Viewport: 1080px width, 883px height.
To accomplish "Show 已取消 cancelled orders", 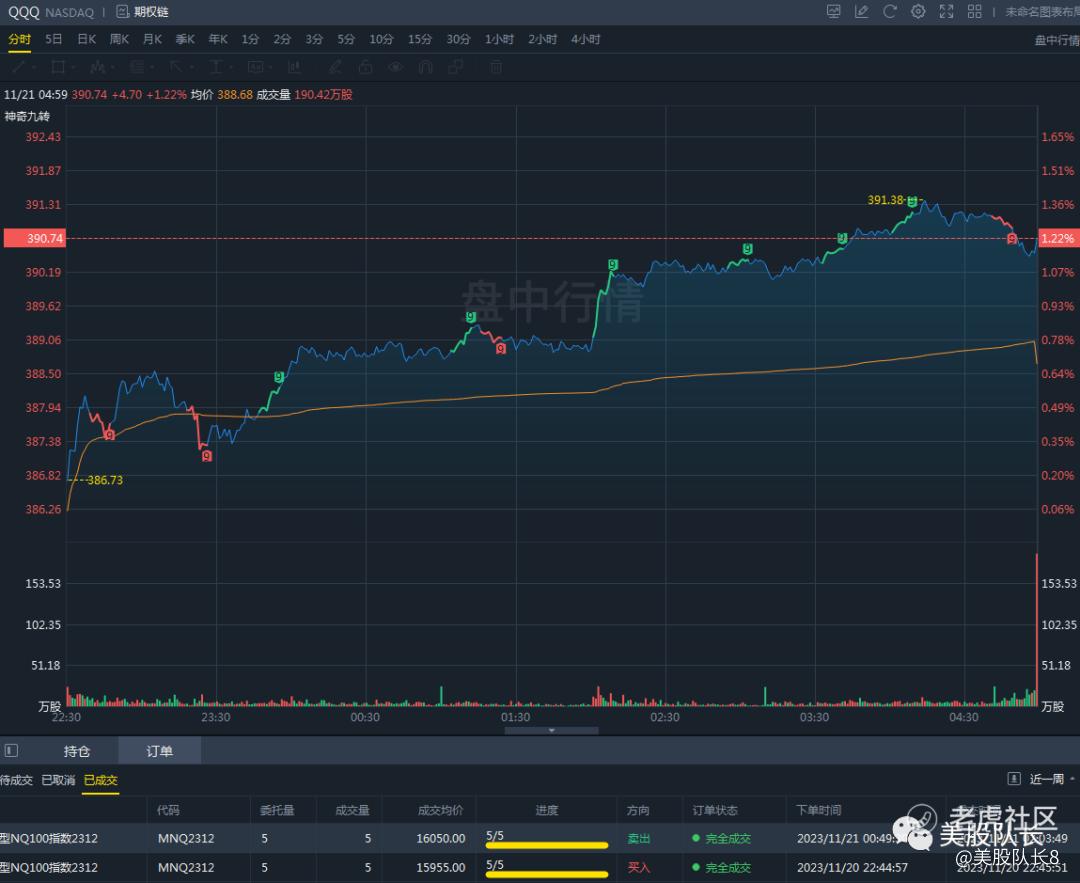I will 59,780.
